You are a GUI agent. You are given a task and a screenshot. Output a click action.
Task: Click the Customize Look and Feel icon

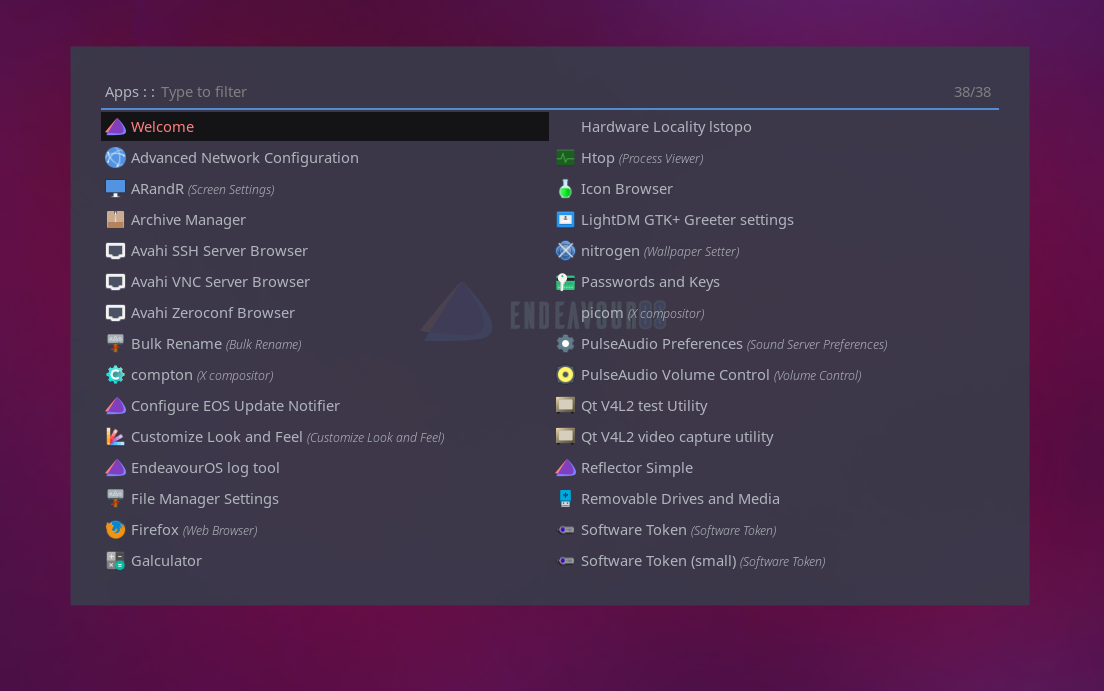coord(115,437)
